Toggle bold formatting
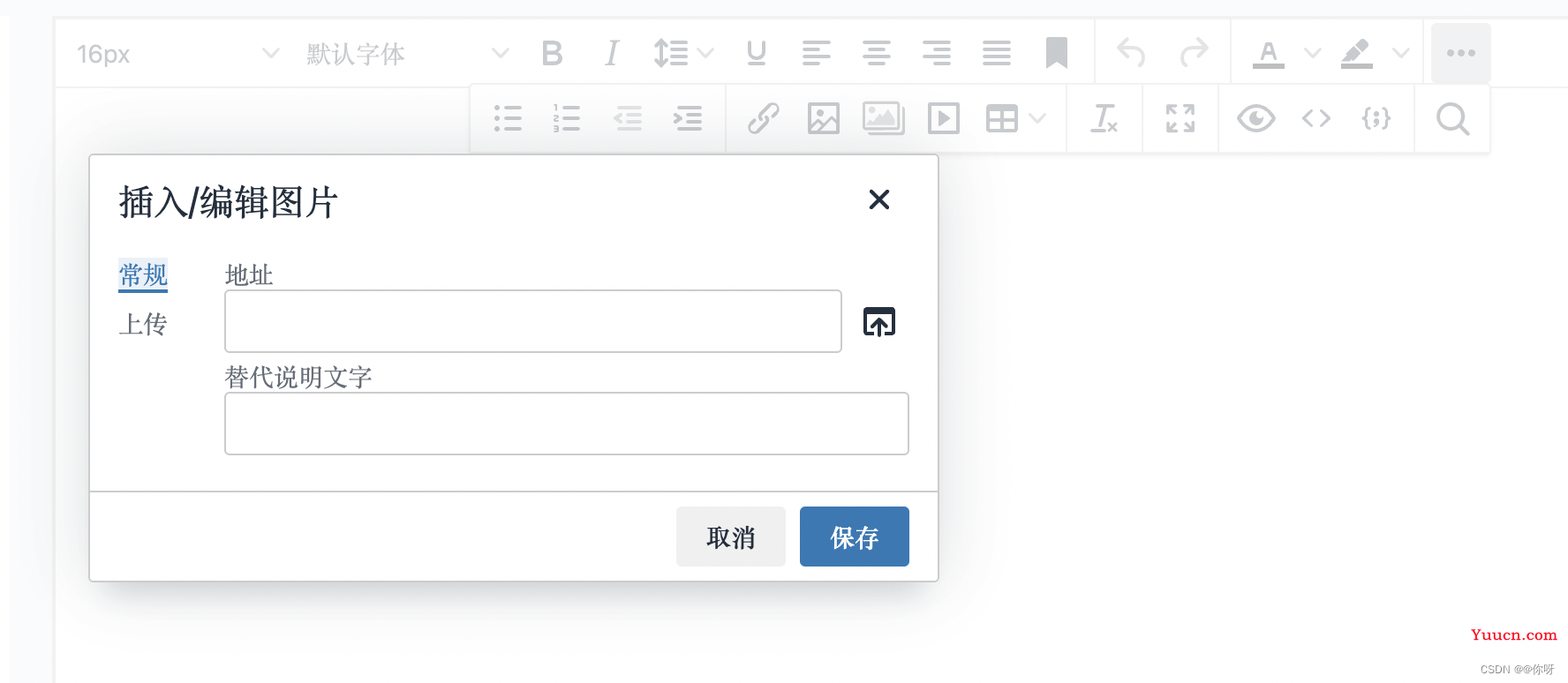This screenshot has width=1568, height=683. coord(552,54)
